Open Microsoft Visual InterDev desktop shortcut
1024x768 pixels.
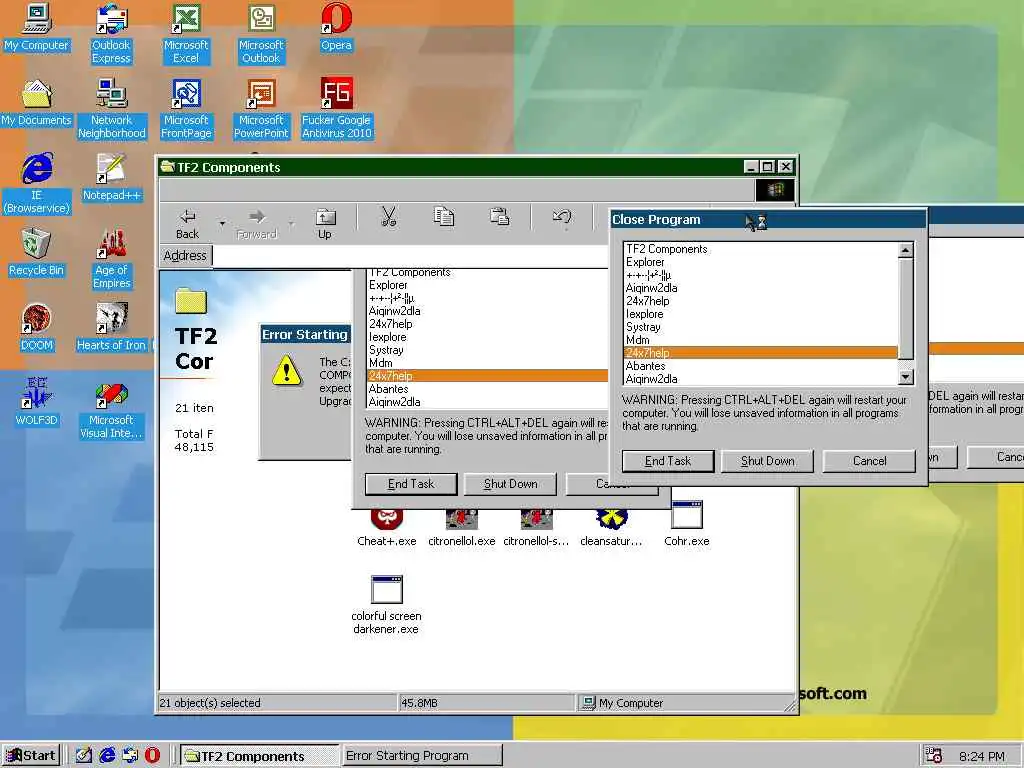(111, 409)
